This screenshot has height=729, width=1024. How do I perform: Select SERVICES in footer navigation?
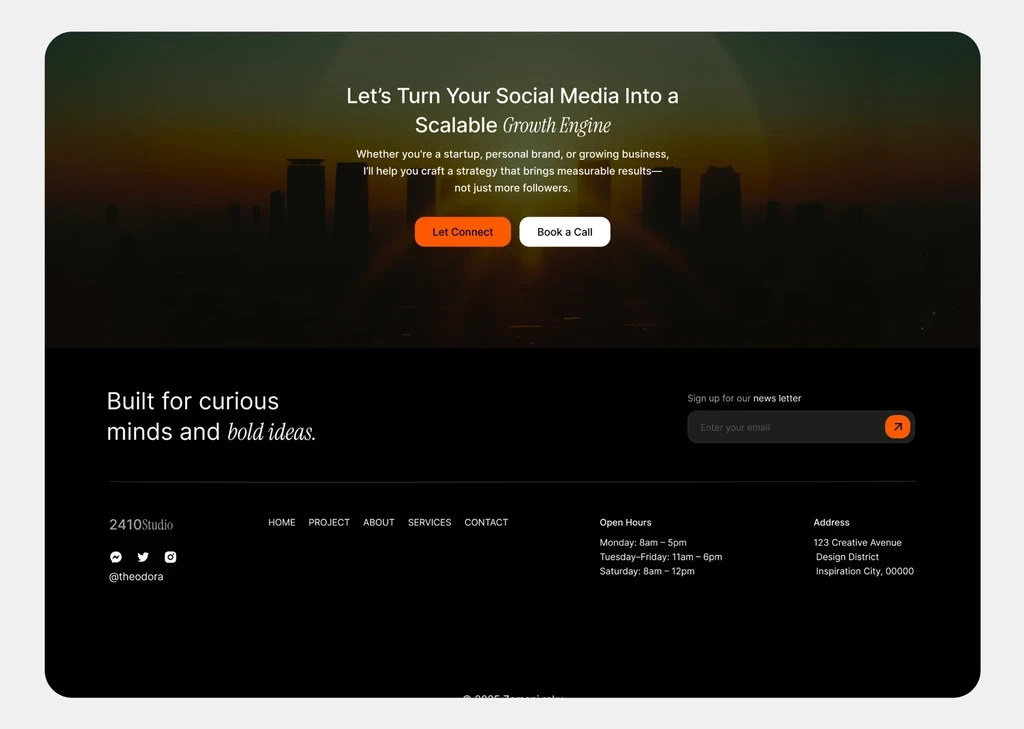[x=430, y=523]
